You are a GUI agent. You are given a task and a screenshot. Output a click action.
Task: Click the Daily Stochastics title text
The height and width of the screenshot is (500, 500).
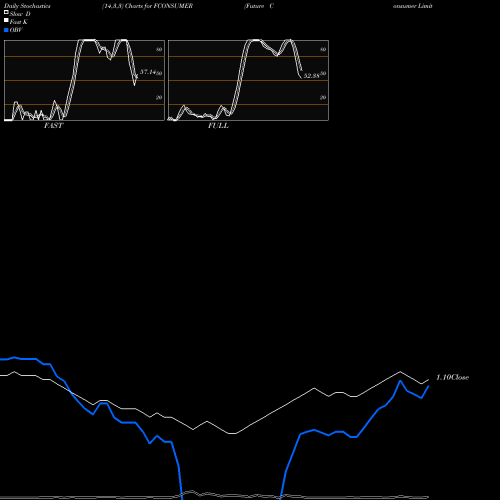(x=27, y=6)
